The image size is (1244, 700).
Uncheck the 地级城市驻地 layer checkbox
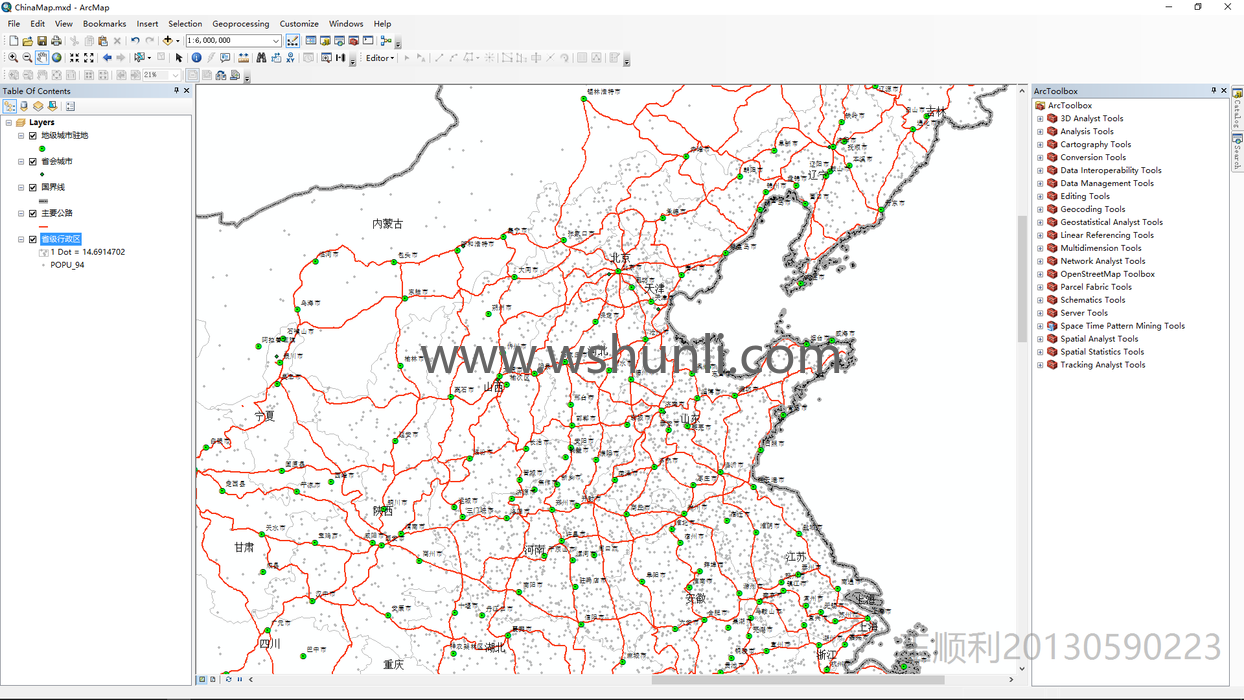coord(33,135)
